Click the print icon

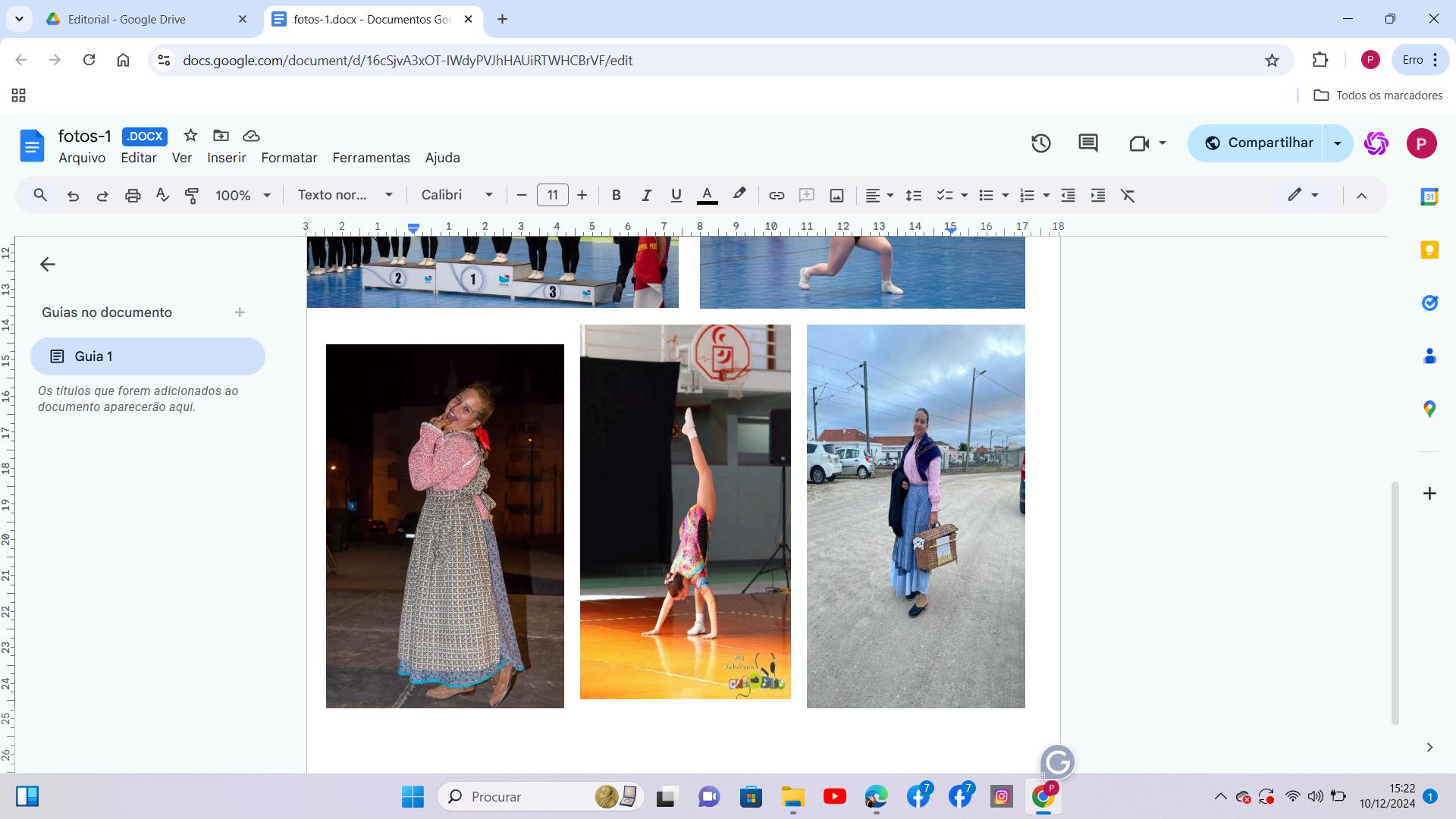[133, 196]
